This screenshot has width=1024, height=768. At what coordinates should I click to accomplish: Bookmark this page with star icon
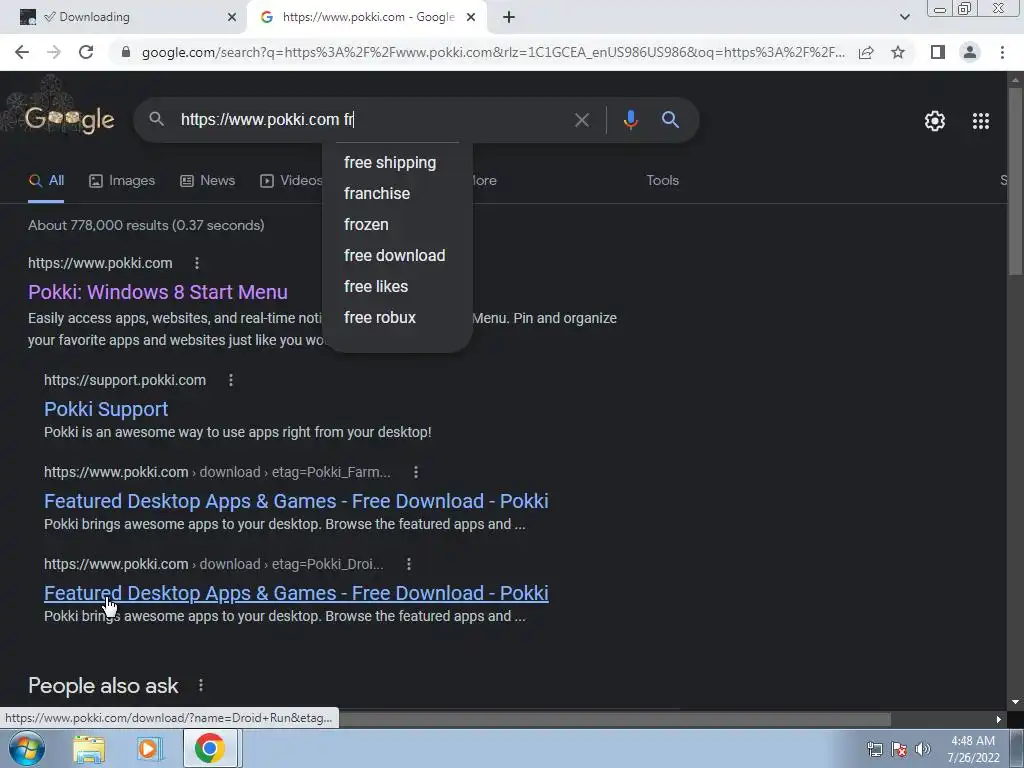898,52
